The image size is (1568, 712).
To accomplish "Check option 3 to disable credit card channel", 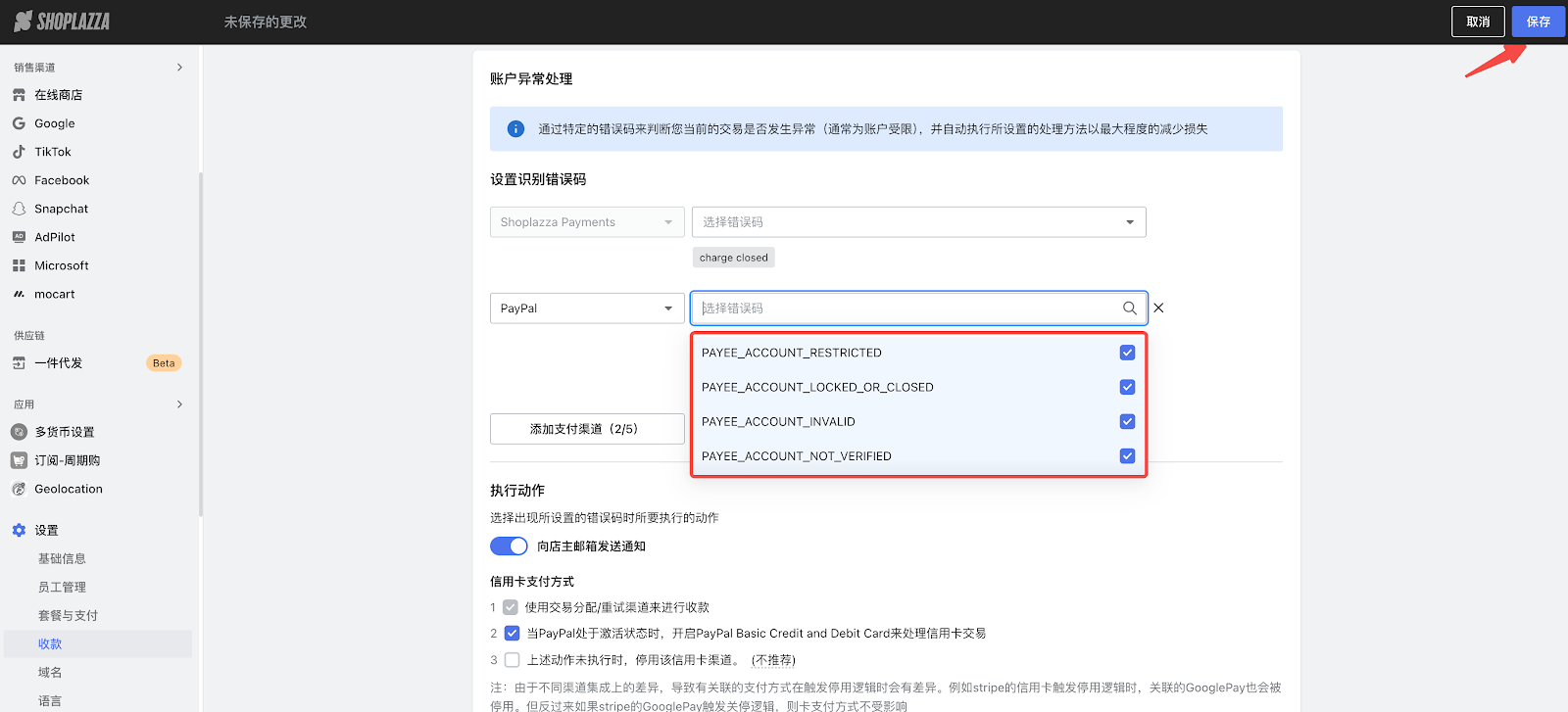I will (x=512, y=660).
